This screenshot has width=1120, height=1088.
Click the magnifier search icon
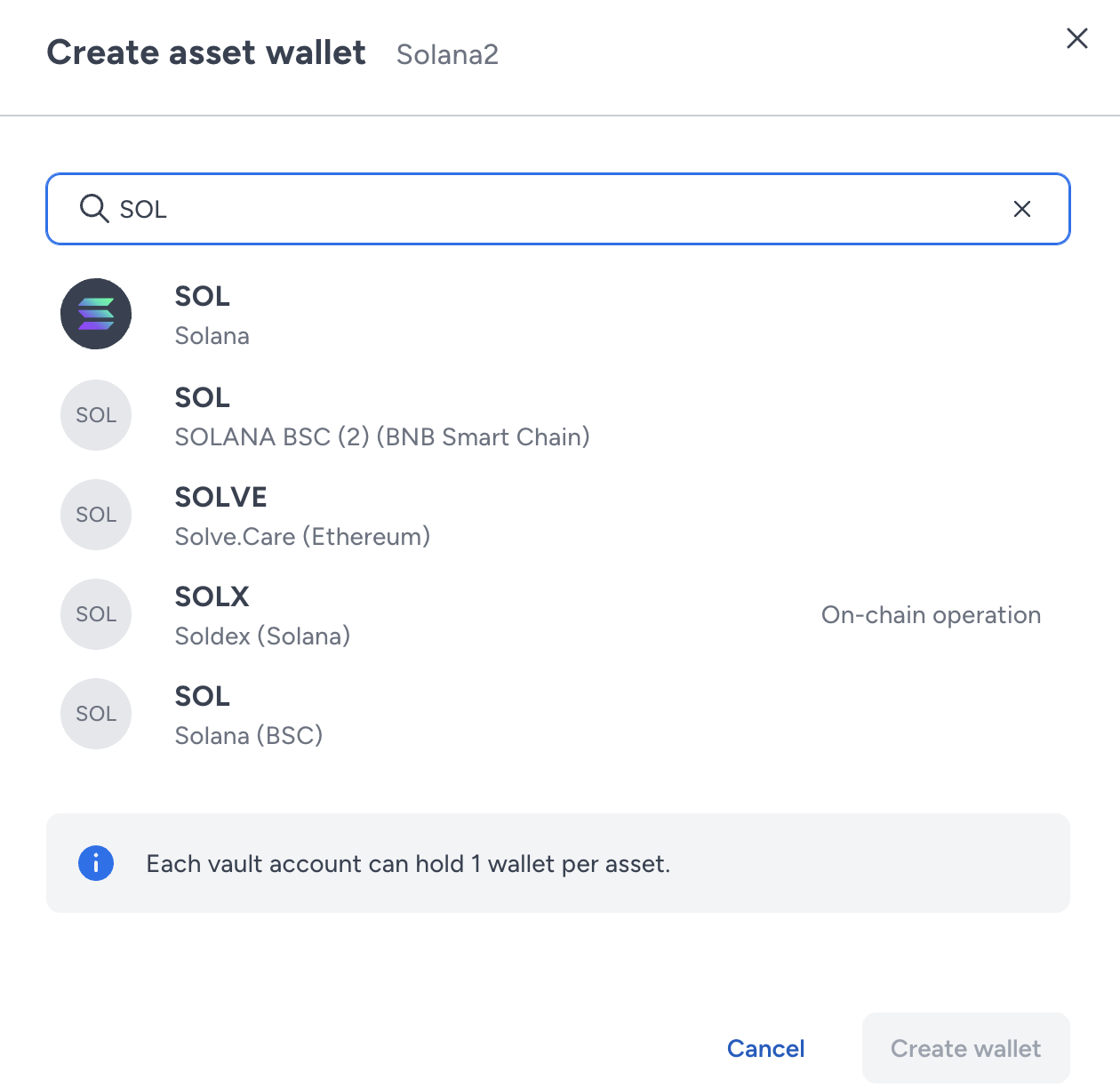[94, 209]
